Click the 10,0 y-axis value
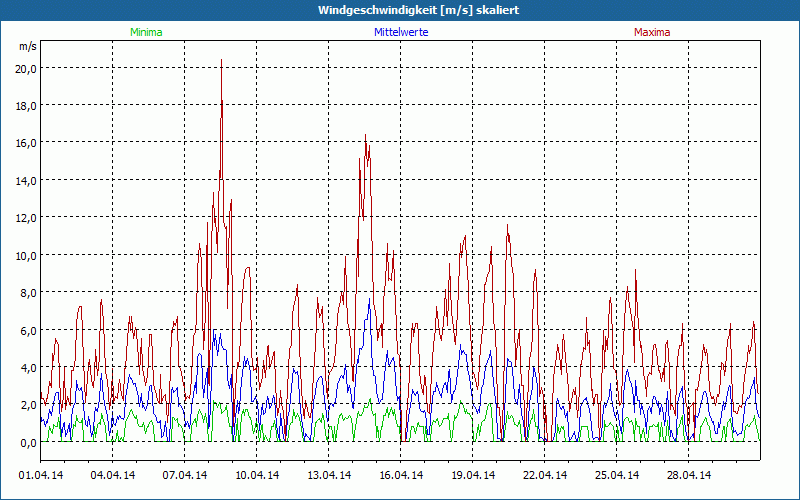 (x=26, y=256)
